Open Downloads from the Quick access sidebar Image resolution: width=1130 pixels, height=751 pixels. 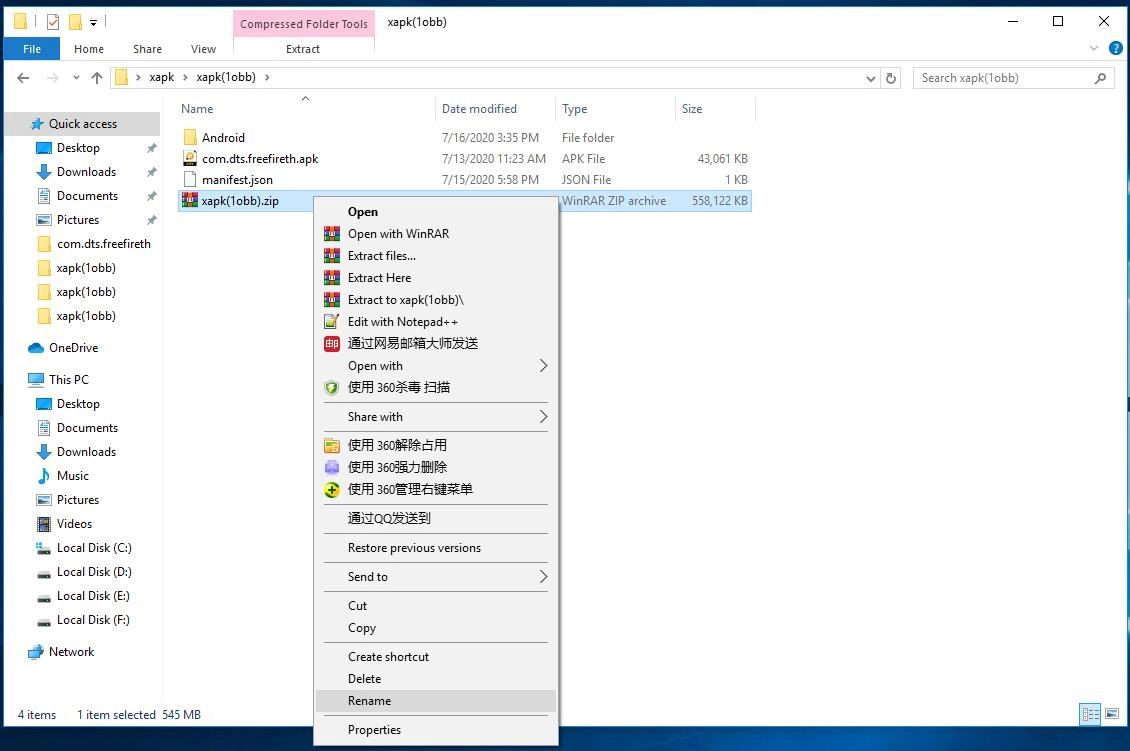pos(88,171)
